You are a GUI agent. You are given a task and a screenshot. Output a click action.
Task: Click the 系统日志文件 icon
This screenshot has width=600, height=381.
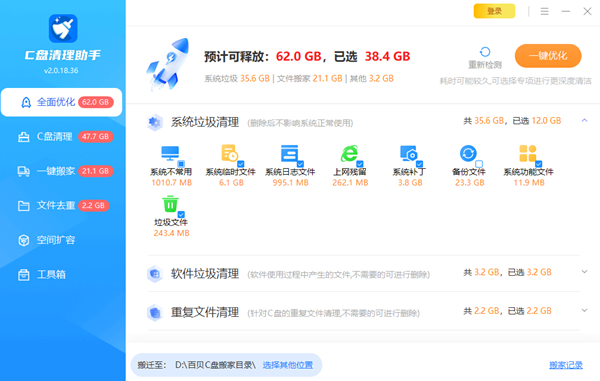click(x=289, y=153)
